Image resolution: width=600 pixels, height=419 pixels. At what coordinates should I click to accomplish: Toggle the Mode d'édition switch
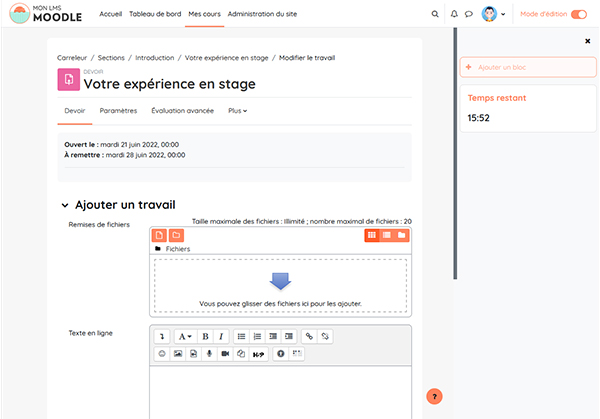(x=578, y=15)
